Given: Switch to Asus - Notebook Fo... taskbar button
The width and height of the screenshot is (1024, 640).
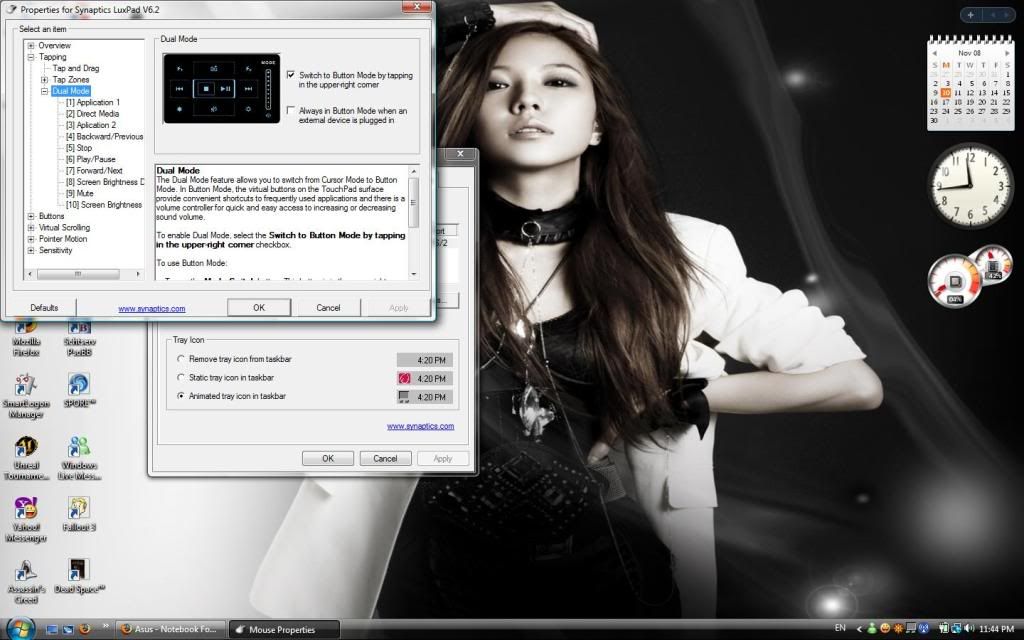Looking at the screenshot, I should click(x=170, y=630).
